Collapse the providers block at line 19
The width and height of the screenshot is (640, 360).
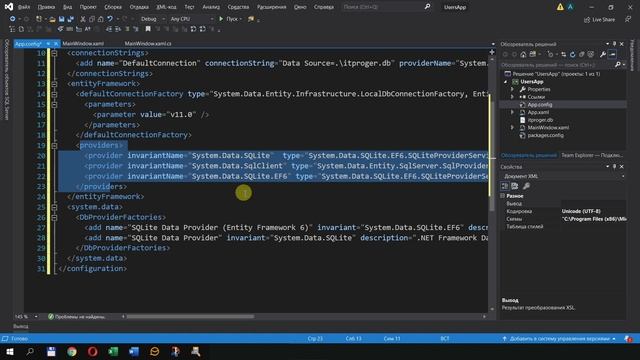pos(54,145)
